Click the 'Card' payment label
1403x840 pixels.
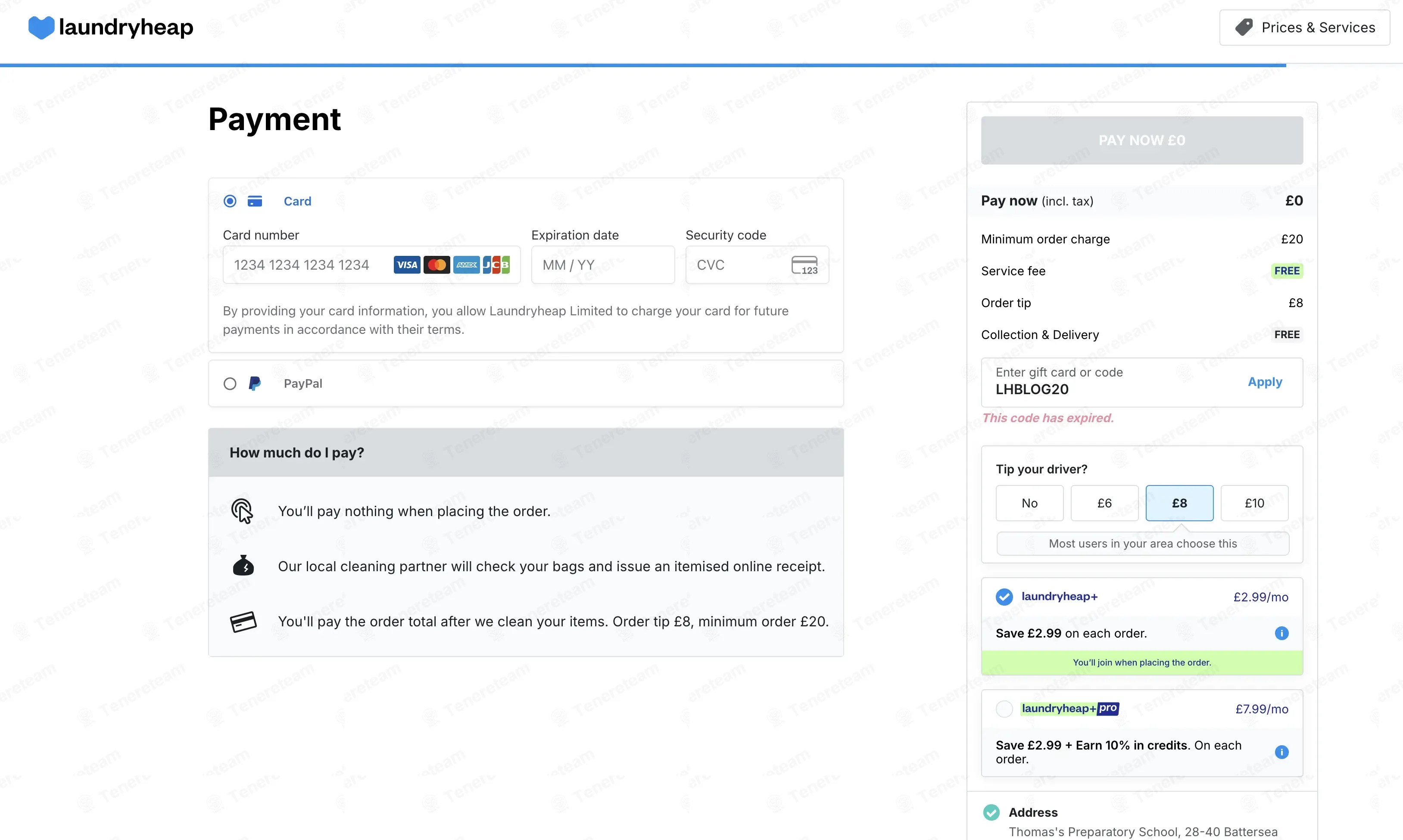(297, 202)
